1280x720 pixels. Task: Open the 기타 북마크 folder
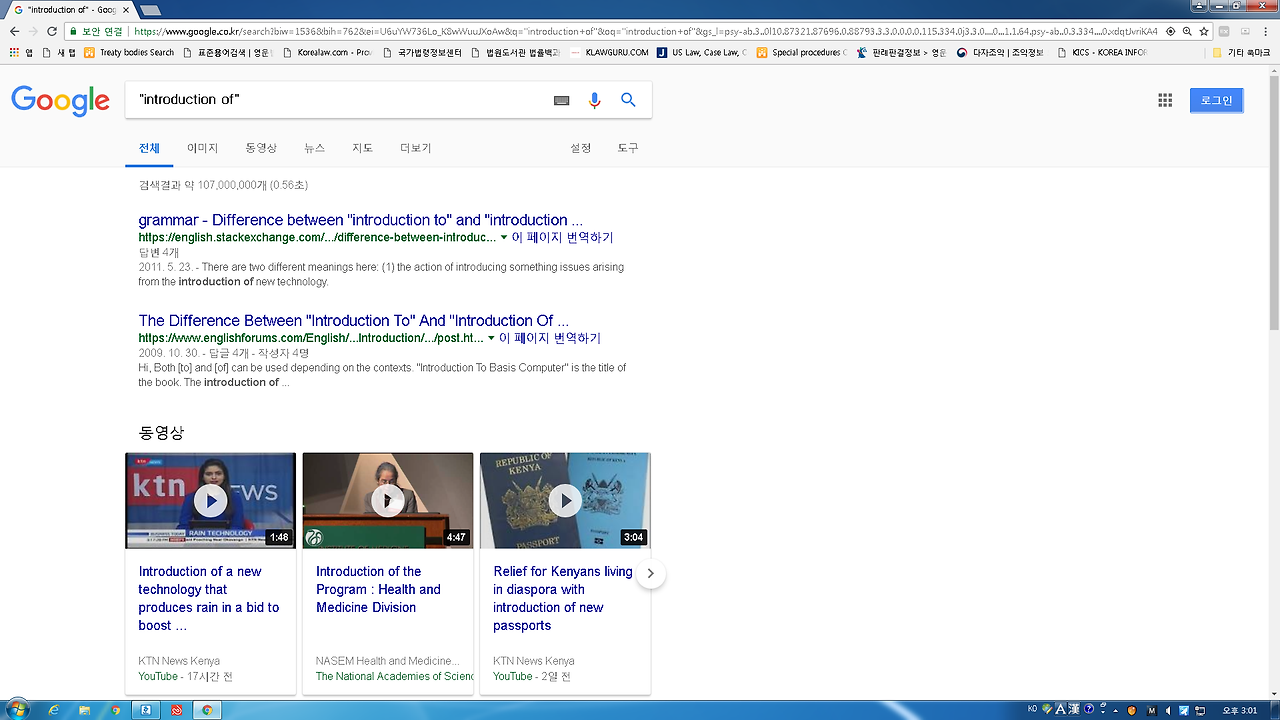click(1241, 52)
